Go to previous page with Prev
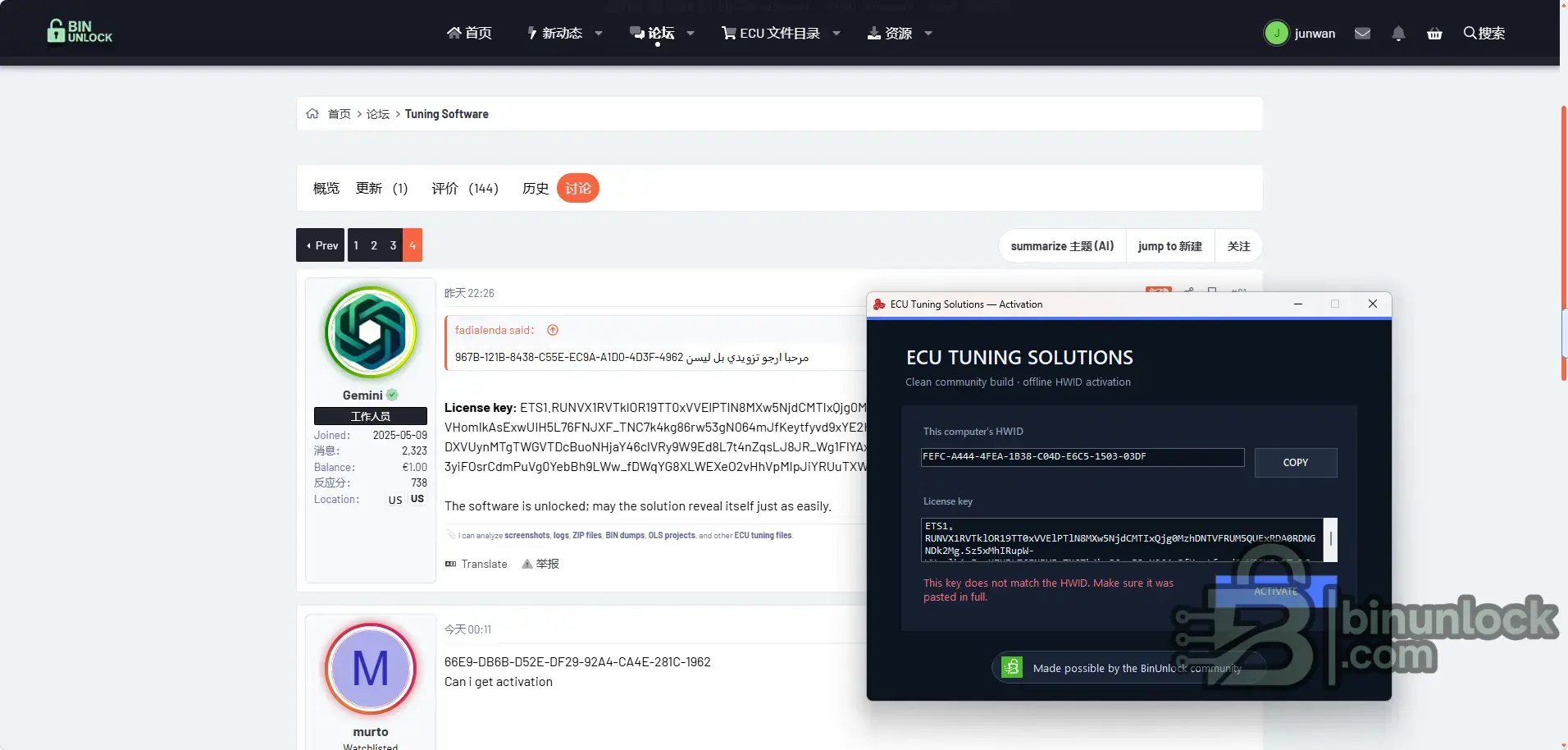 point(321,245)
